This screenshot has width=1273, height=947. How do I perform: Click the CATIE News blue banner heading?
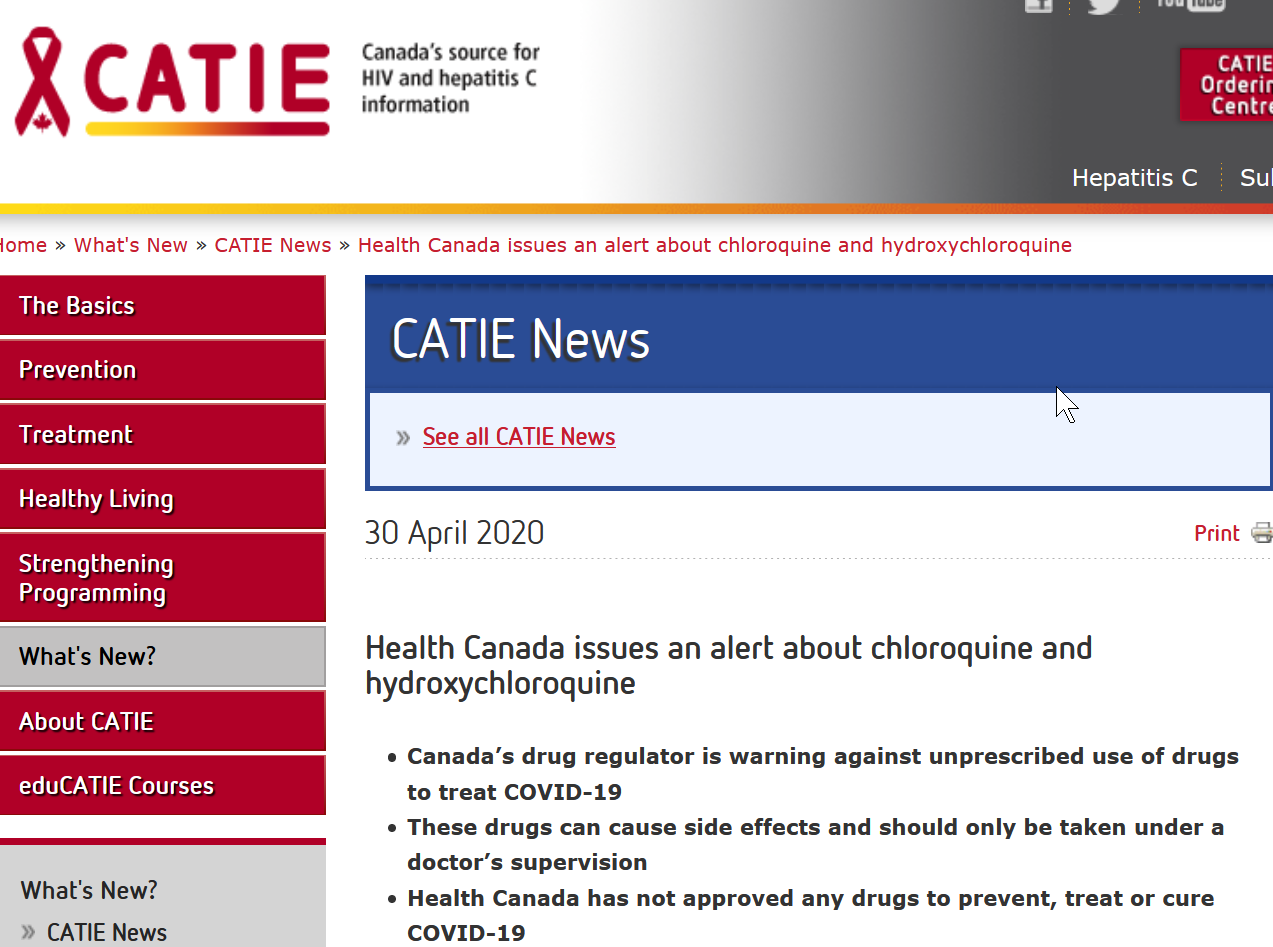click(520, 339)
